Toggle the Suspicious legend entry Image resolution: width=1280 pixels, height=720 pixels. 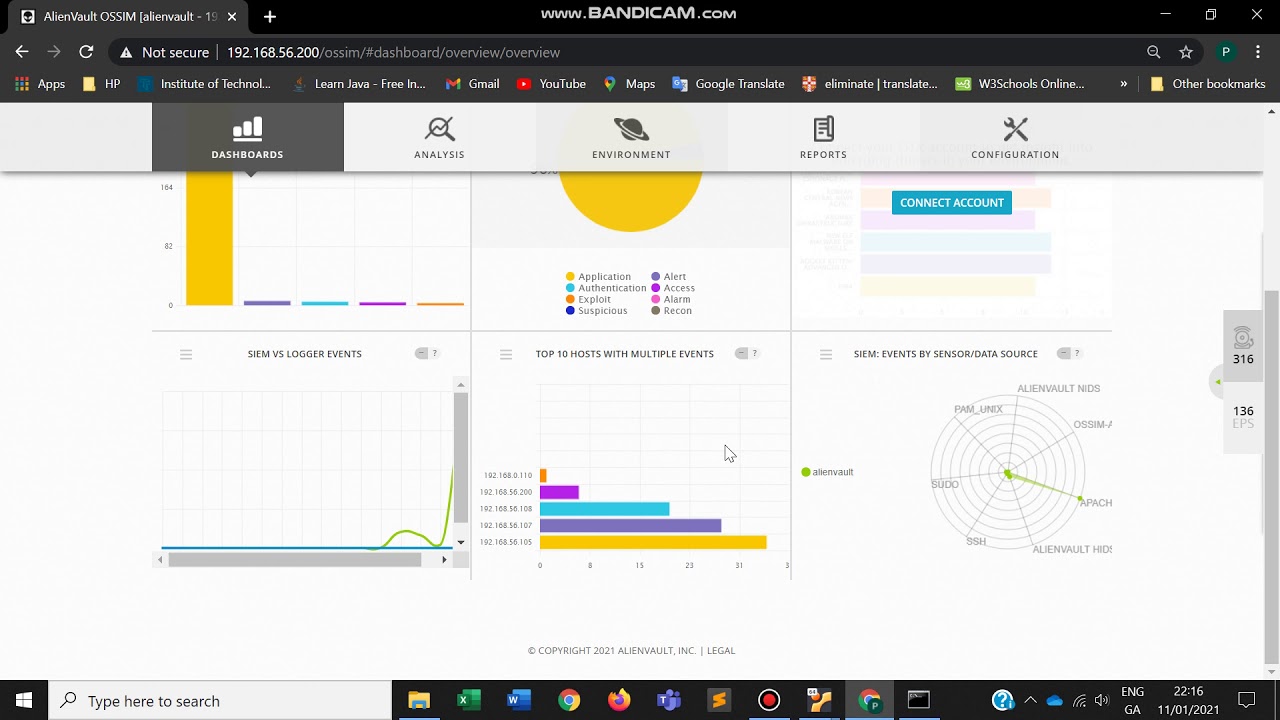pos(596,311)
